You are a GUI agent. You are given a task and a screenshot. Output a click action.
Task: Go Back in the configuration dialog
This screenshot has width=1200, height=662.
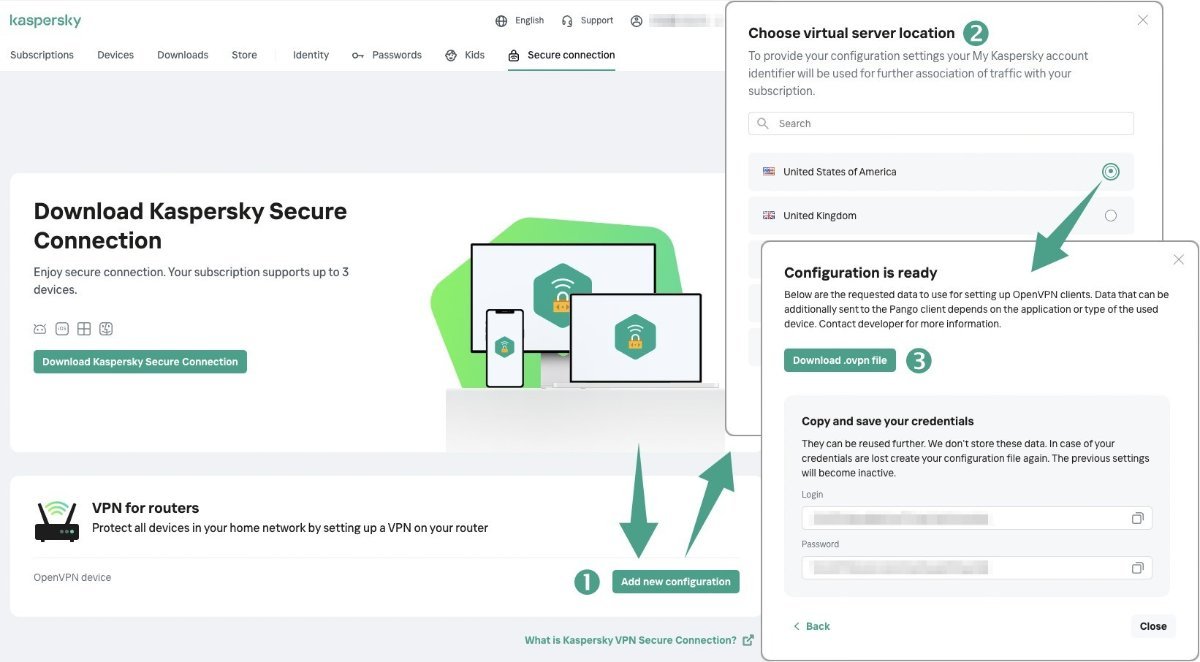[811, 626]
